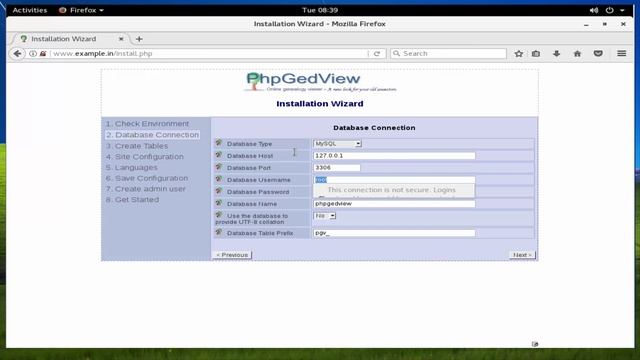Click the connection not secure warning popup
Screen dimensions: 640x360
394,191
